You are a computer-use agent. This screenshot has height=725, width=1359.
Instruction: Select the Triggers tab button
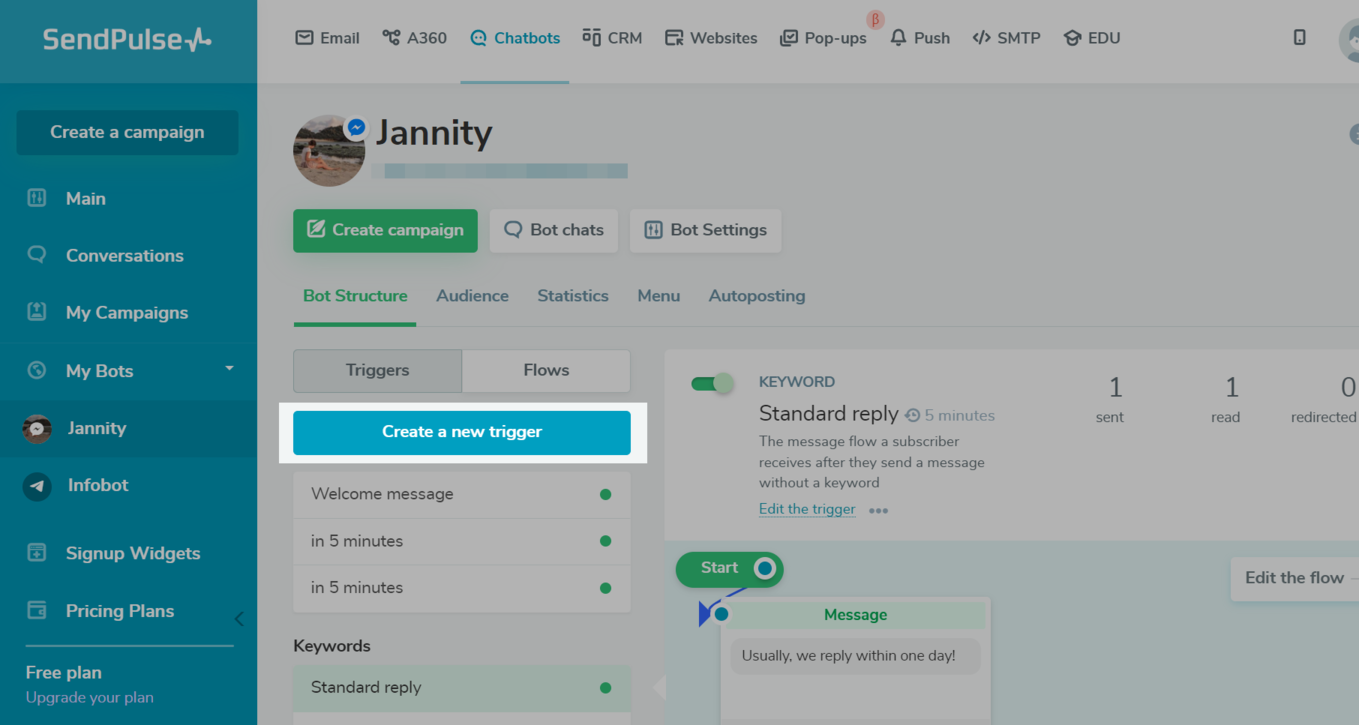click(x=377, y=370)
